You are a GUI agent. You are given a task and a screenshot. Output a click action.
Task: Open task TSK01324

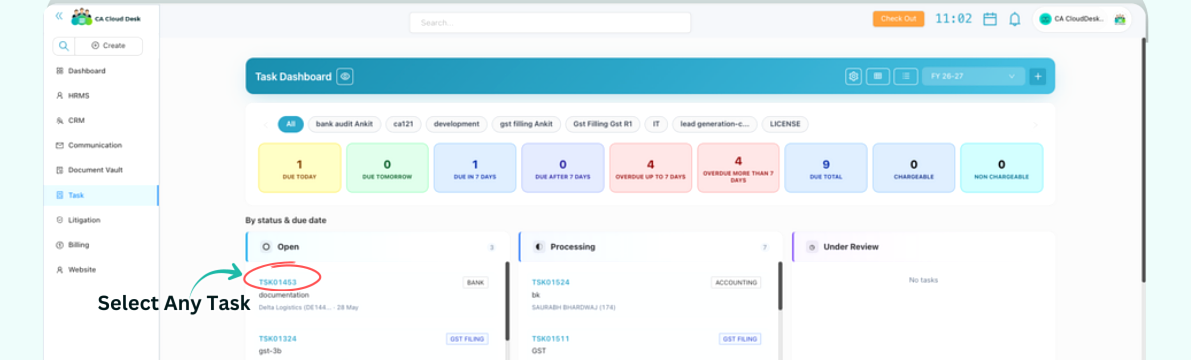pyautogui.click(x=277, y=339)
